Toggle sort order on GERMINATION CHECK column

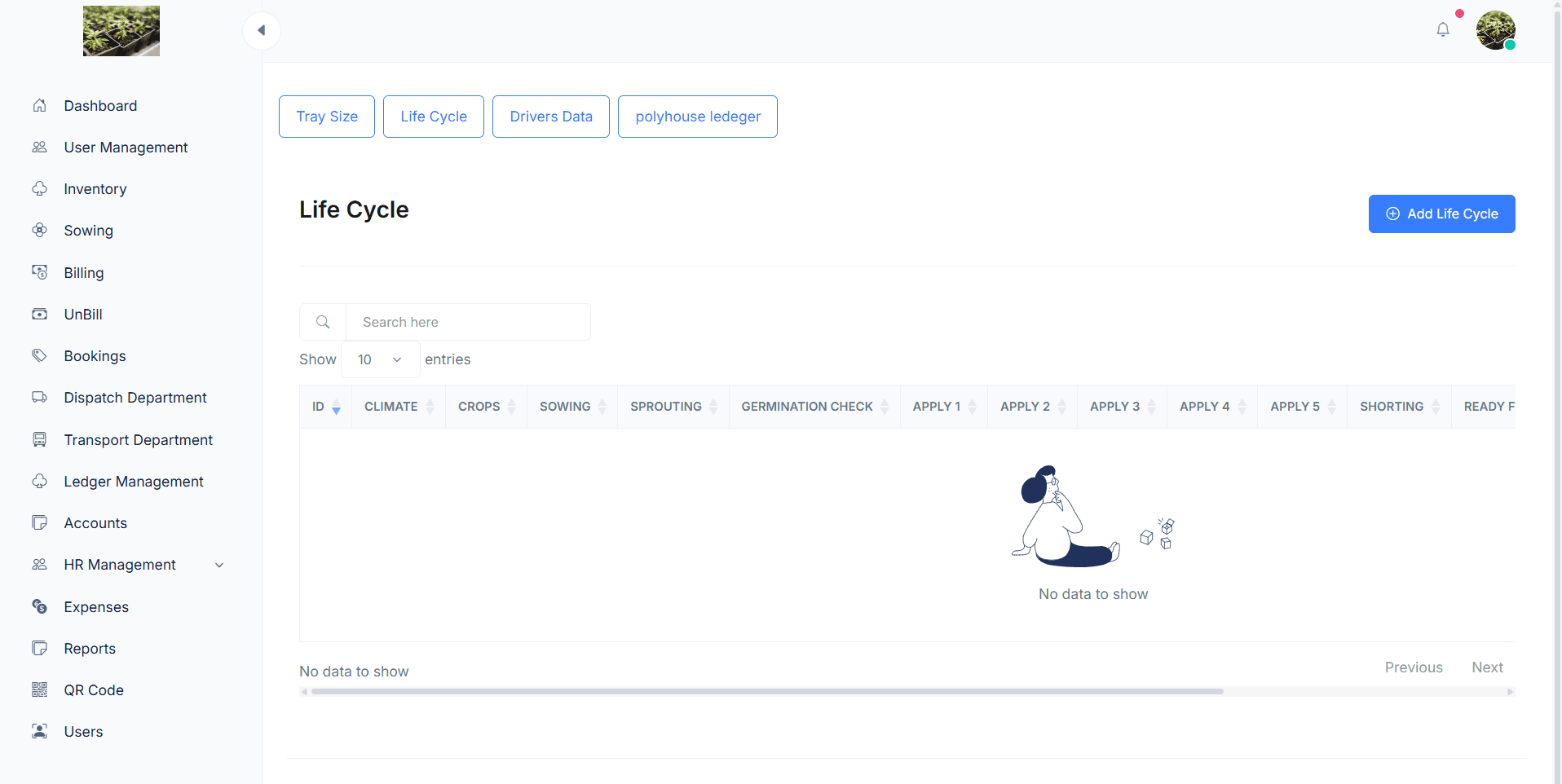(x=814, y=407)
